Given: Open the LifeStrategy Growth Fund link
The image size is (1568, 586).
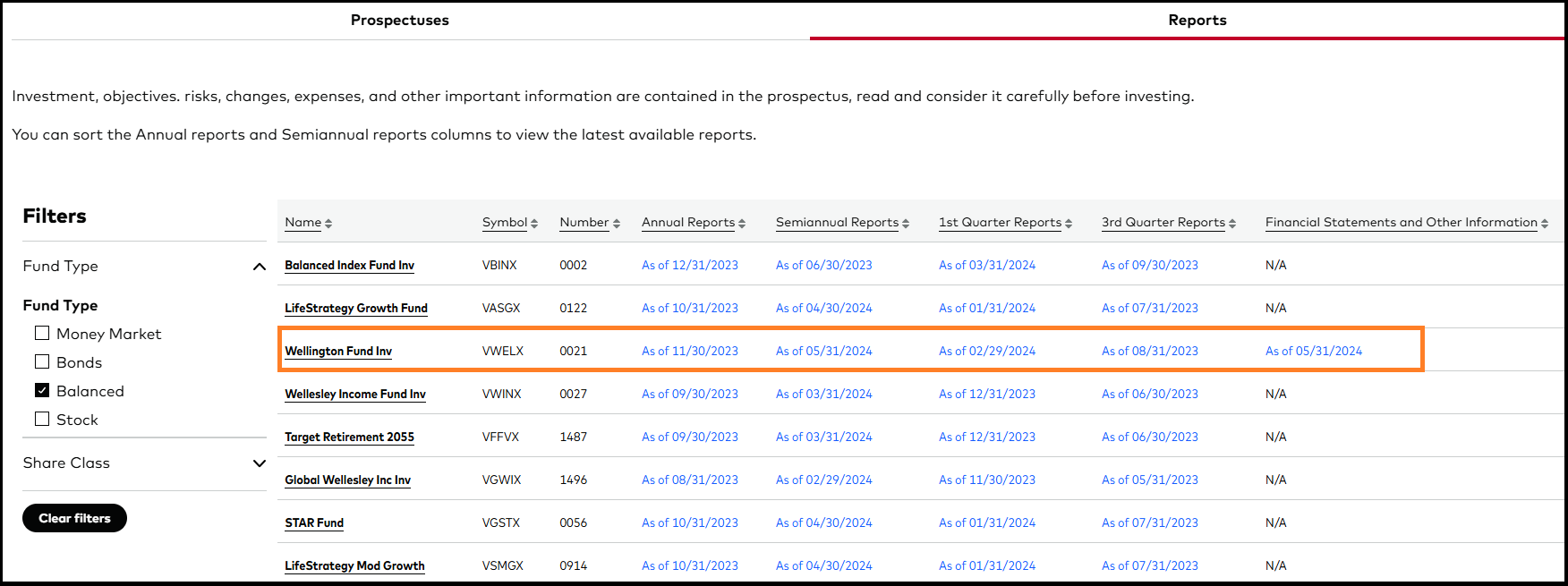Looking at the screenshot, I should point(356,309).
